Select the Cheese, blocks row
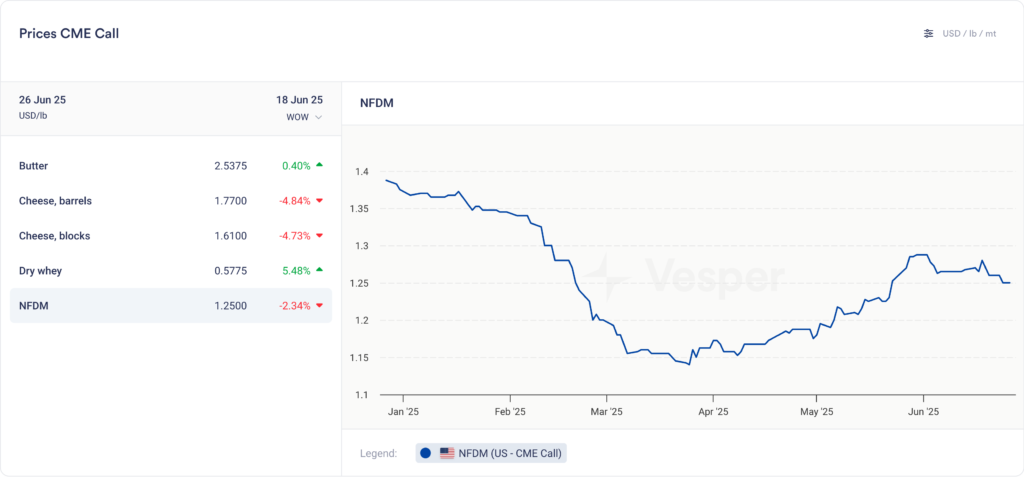 [170, 235]
